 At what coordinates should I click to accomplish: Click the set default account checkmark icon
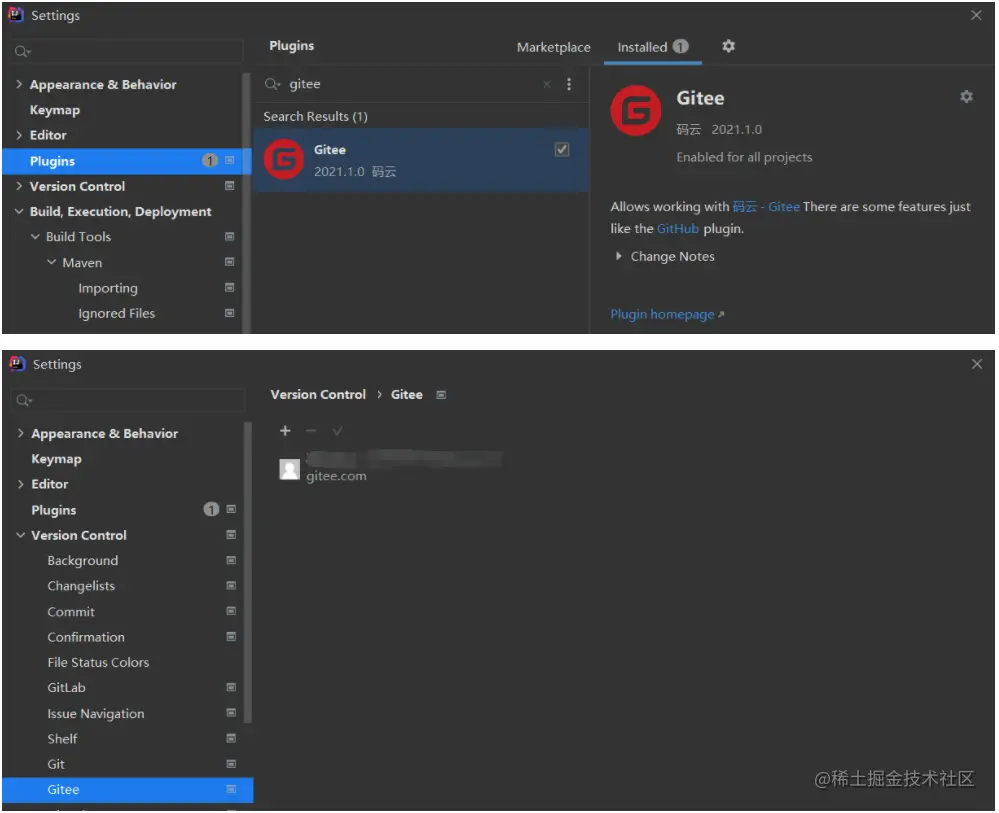click(x=337, y=431)
